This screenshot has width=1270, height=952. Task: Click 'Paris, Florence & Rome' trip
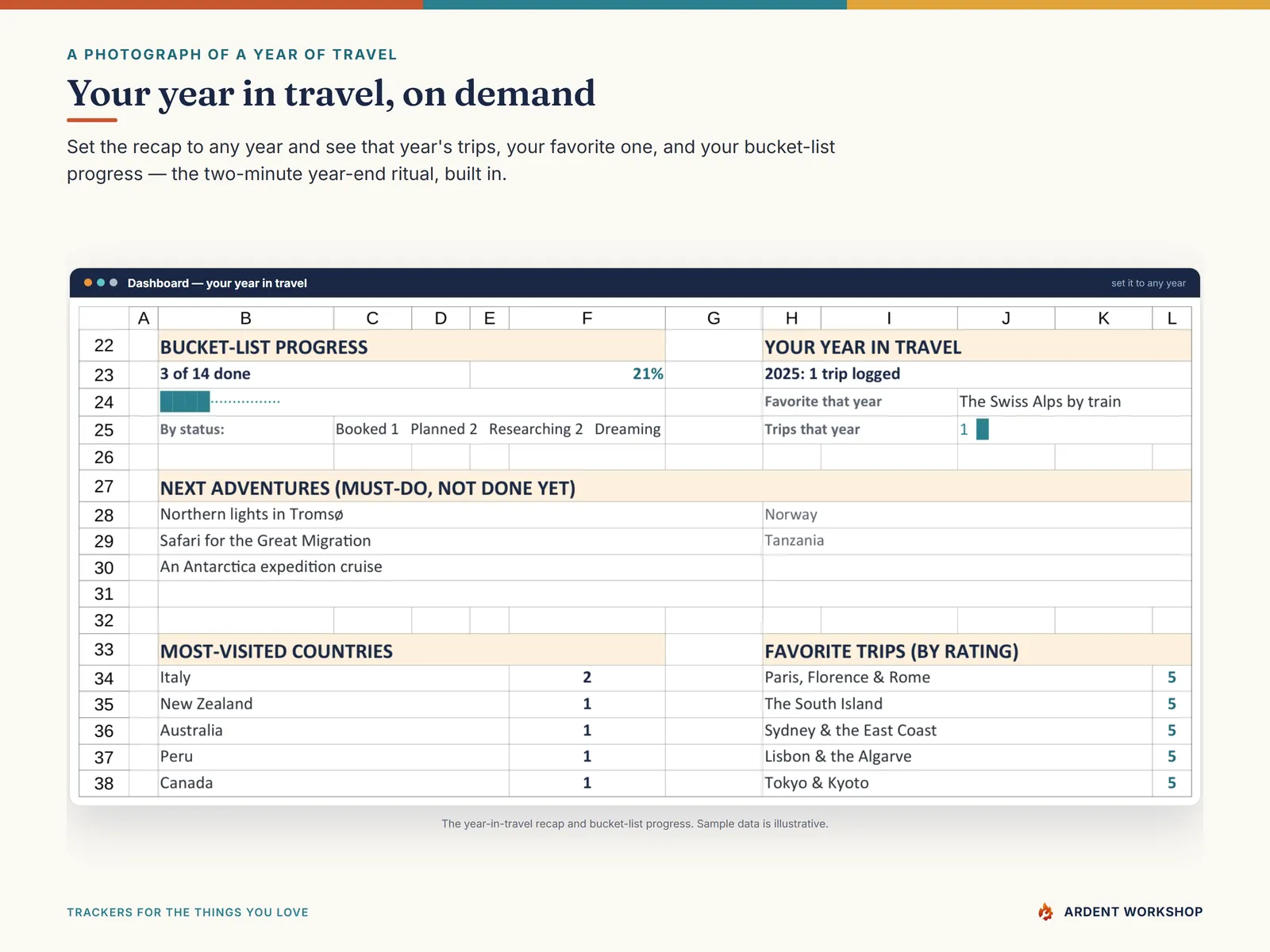(x=957, y=678)
